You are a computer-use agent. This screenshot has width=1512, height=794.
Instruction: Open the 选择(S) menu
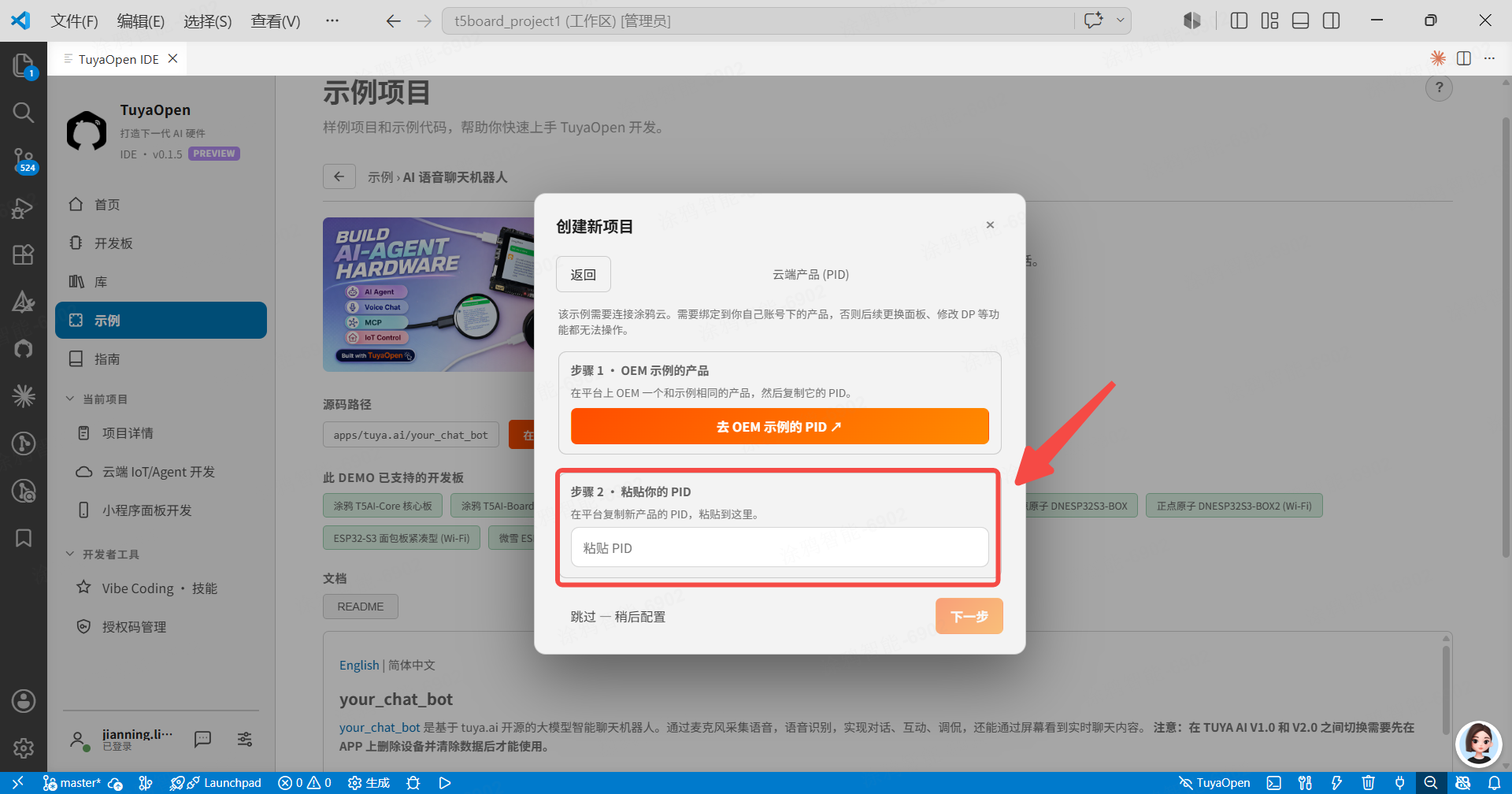[x=208, y=21]
